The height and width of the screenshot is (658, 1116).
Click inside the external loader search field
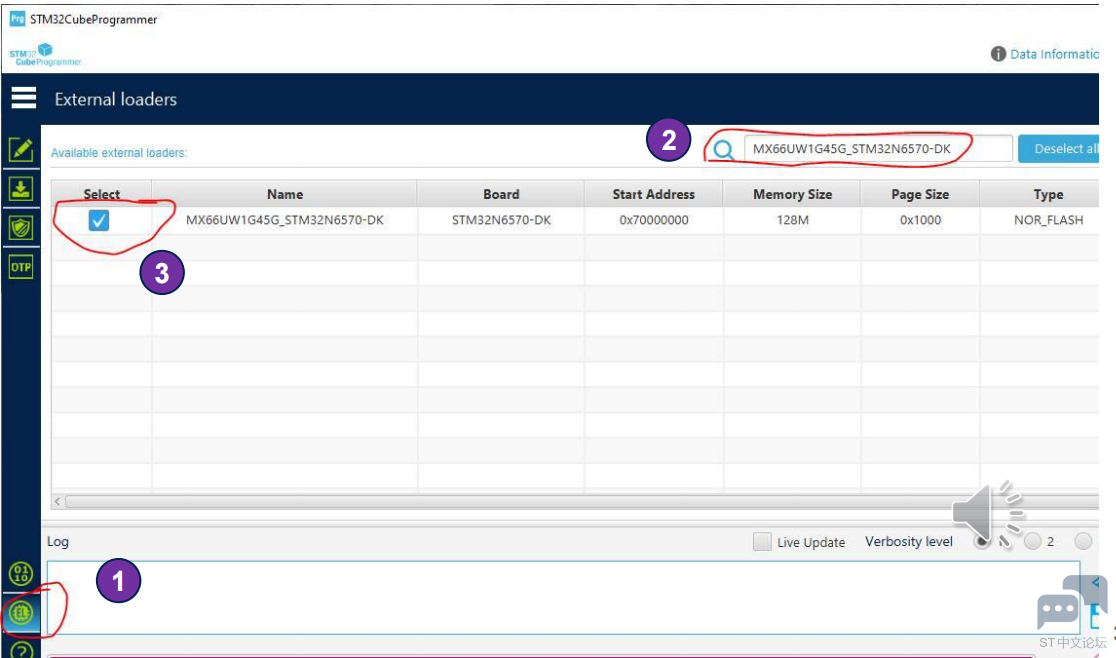875,149
